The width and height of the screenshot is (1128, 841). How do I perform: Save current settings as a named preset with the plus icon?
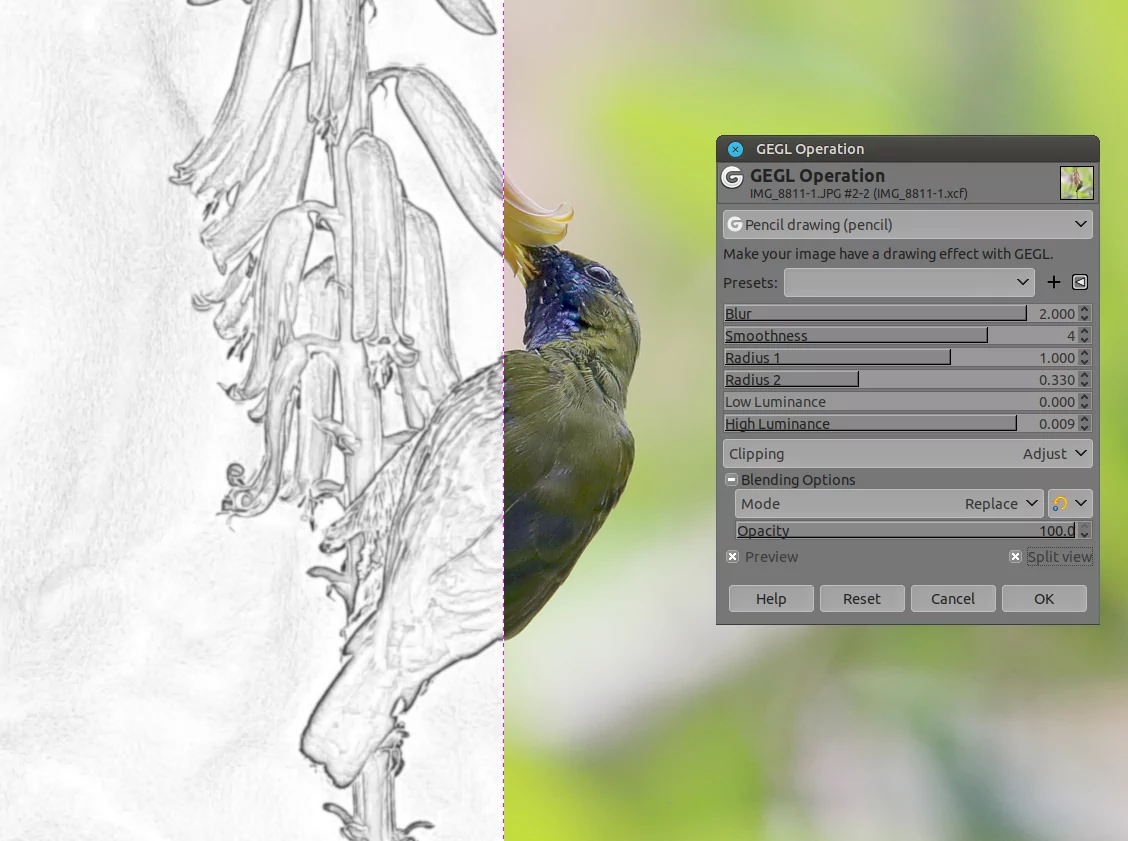pos(1053,282)
